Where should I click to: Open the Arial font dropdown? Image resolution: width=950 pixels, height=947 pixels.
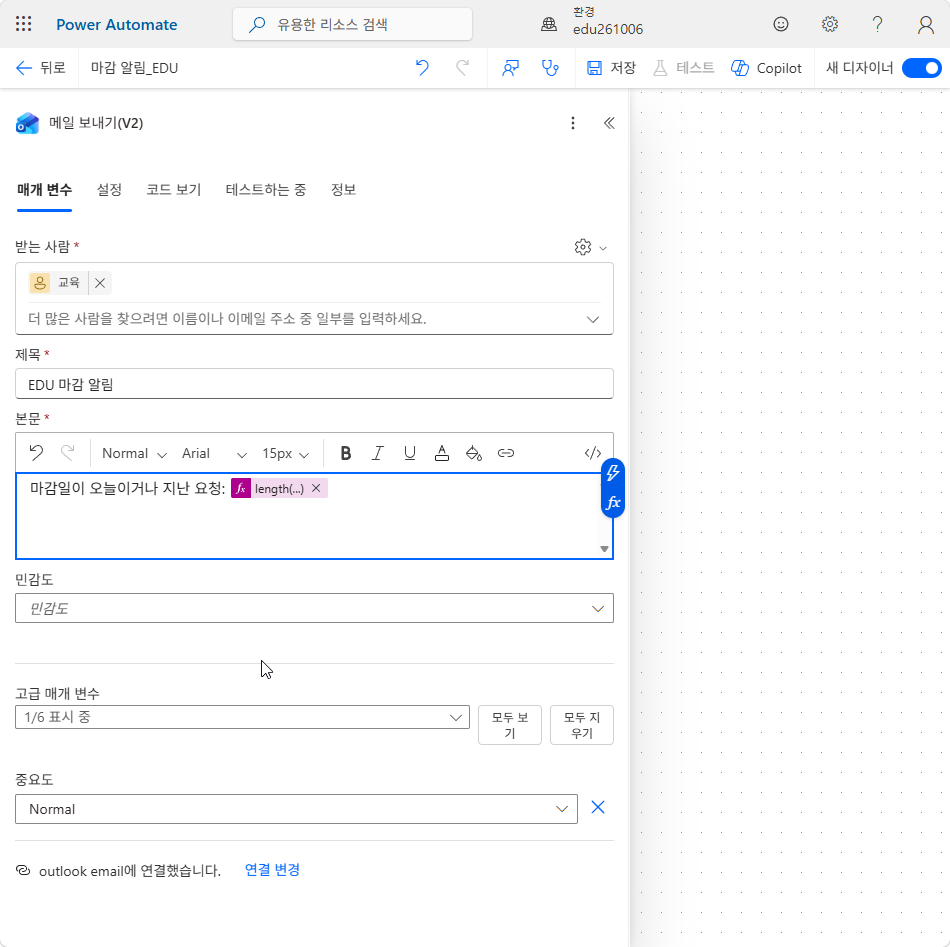point(214,453)
